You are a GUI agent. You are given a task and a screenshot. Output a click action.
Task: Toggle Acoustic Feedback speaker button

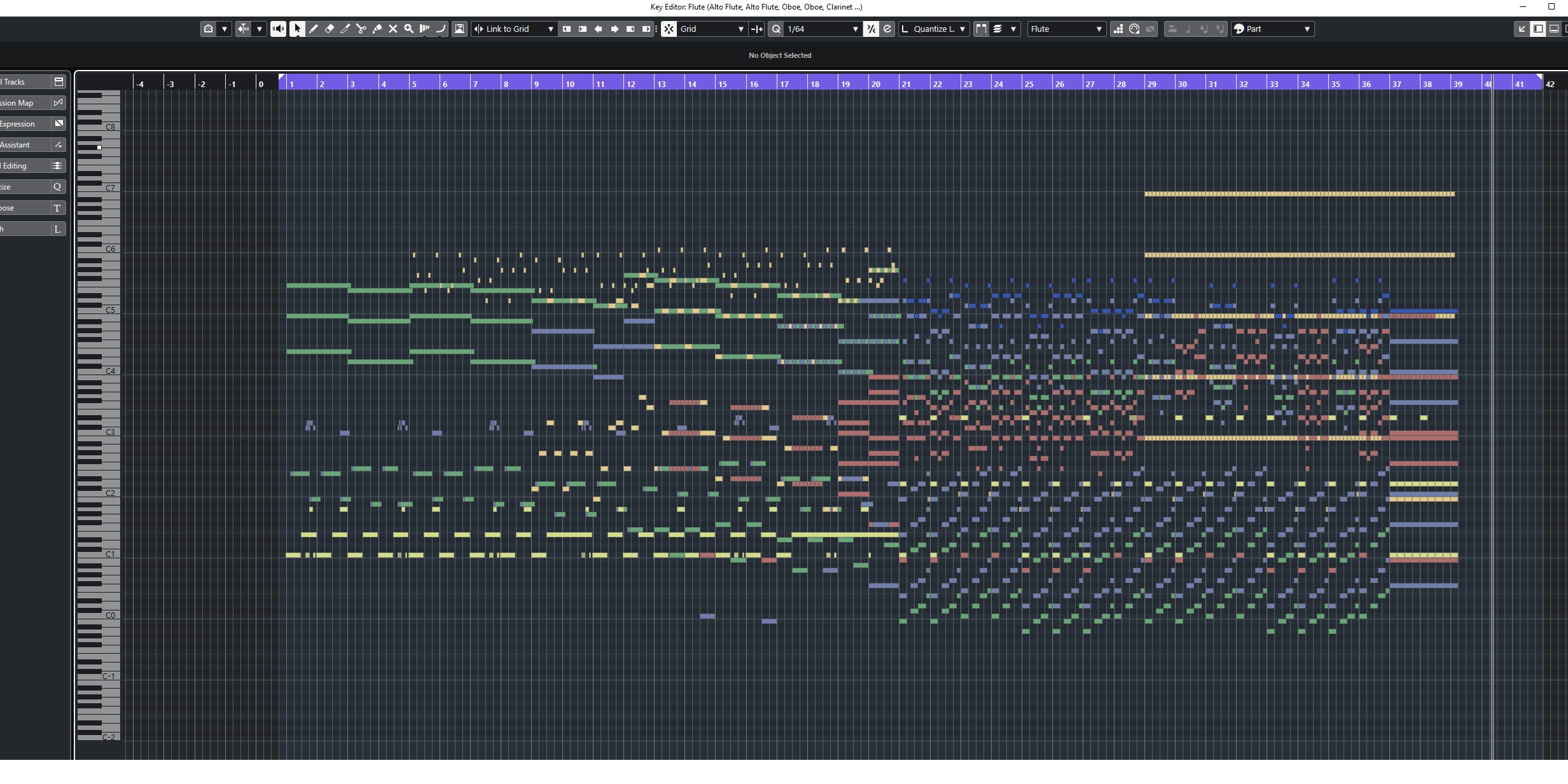point(278,29)
